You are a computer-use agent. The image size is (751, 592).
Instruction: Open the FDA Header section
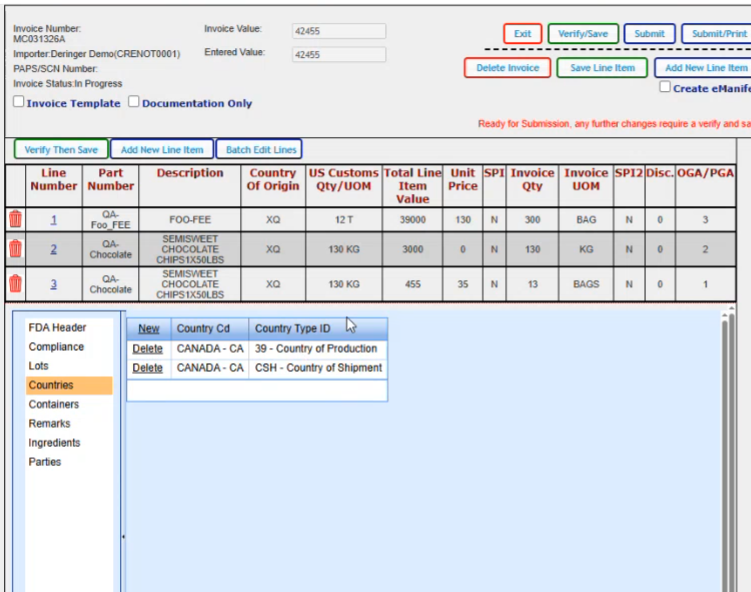[57, 328]
